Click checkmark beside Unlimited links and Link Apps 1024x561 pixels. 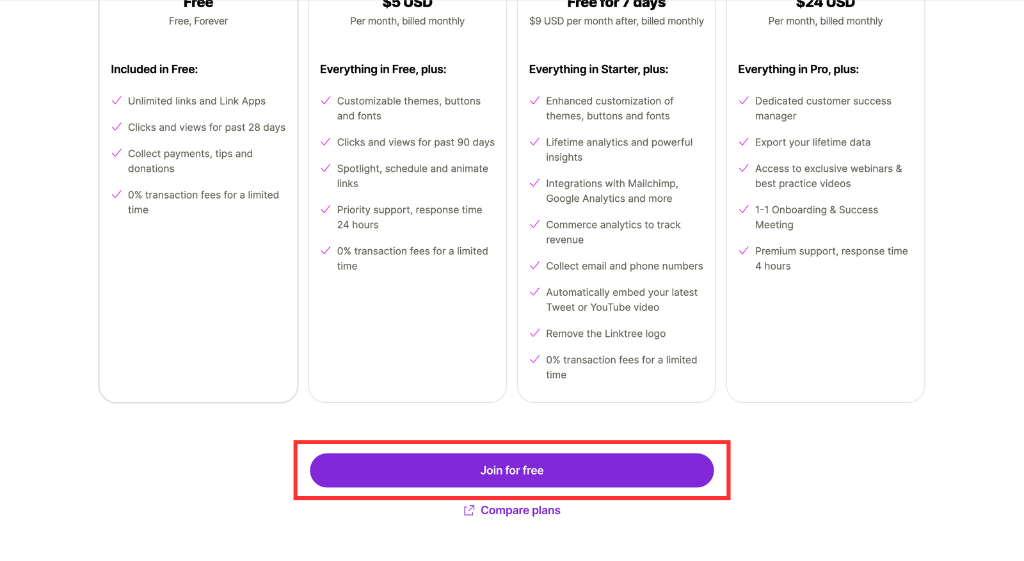[x=117, y=101]
